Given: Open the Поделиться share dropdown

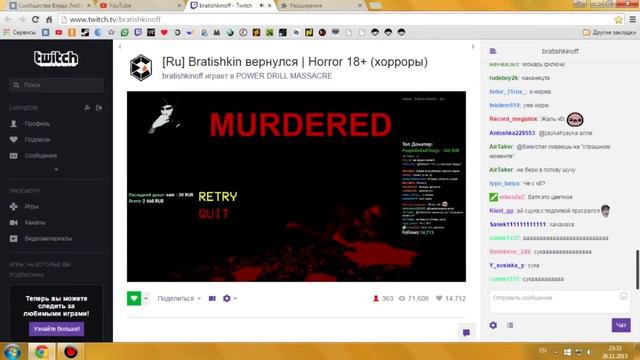Looking at the screenshot, I should (x=179, y=298).
